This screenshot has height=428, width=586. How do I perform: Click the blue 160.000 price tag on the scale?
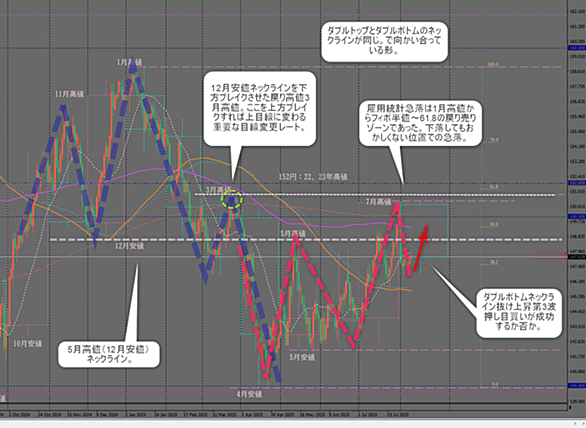577,48
